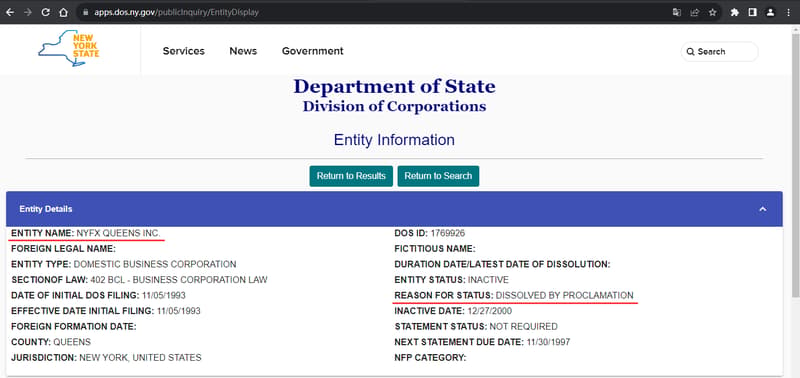Screen dimensions: 800x378
Task: Click Return to Search button
Action: pyautogui.click(x=438, y=176)
